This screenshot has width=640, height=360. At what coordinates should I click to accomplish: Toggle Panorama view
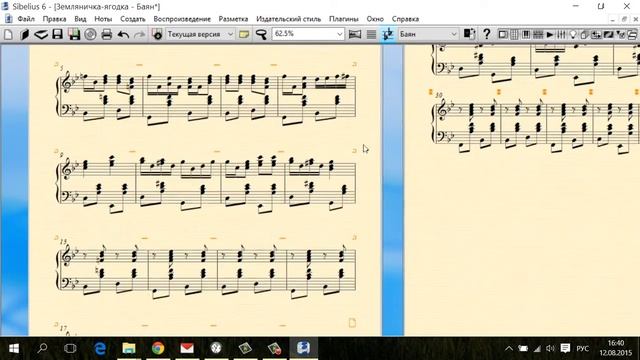[355, 34]
